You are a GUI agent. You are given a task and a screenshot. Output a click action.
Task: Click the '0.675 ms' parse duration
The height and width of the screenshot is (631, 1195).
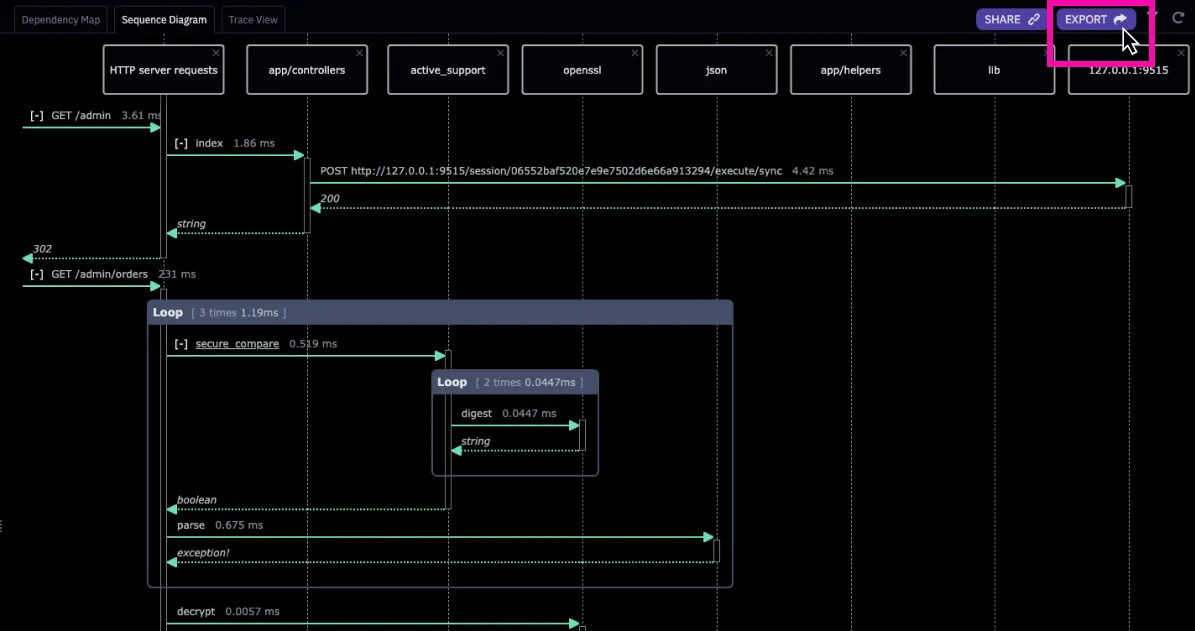pos(239,526)
